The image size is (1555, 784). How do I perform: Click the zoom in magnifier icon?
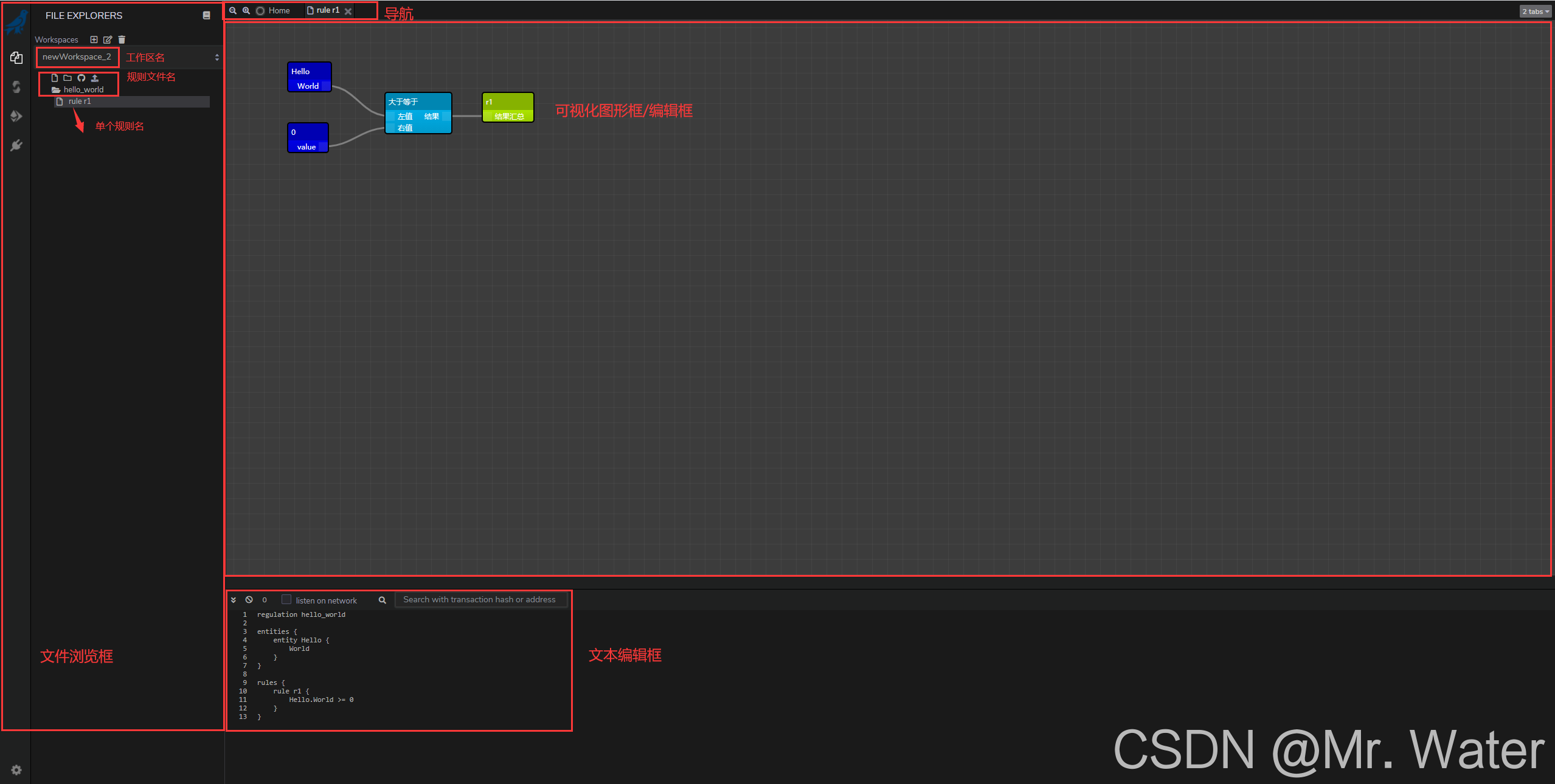[246, 10]
